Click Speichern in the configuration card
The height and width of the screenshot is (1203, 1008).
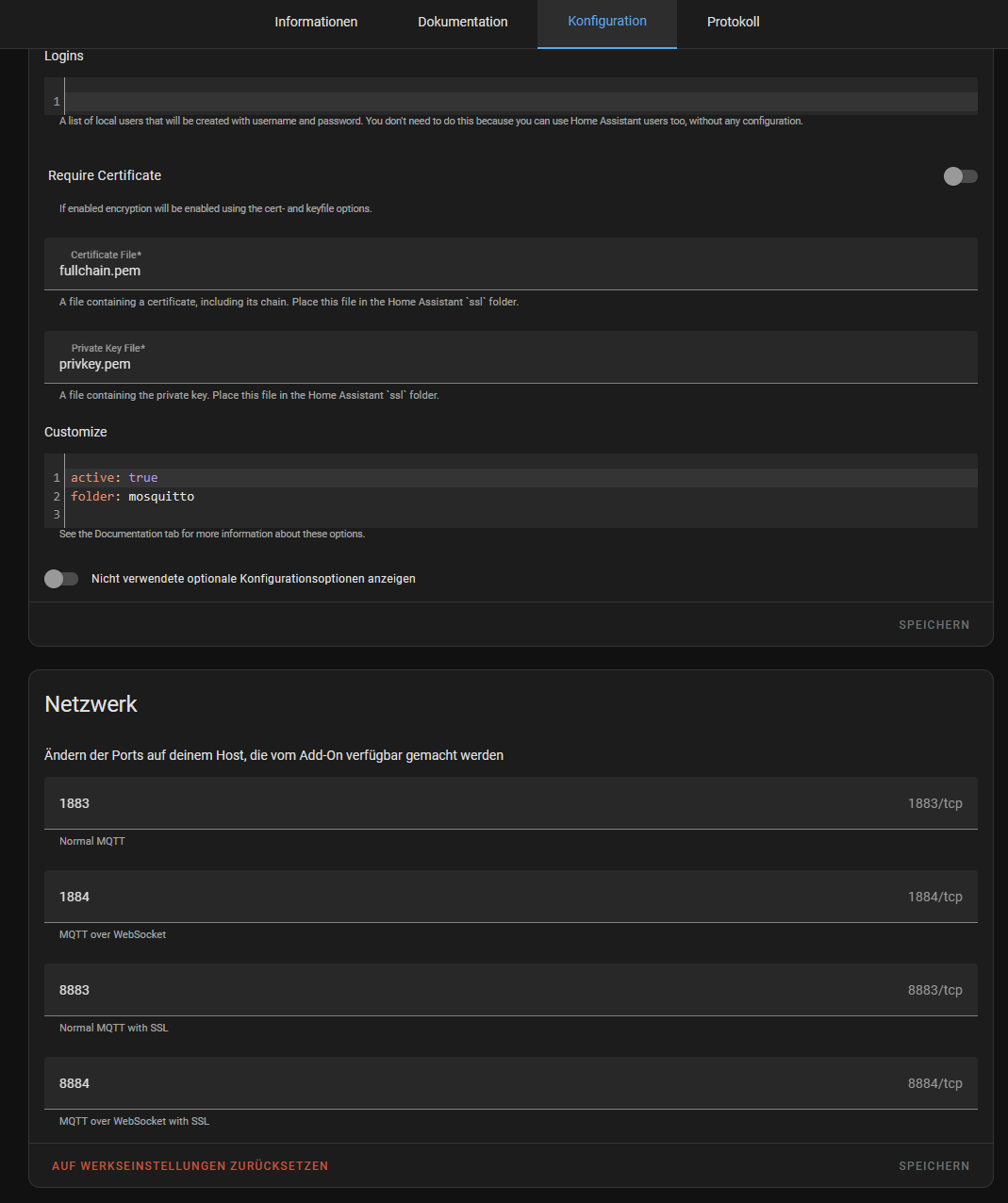tap(934, 625)
